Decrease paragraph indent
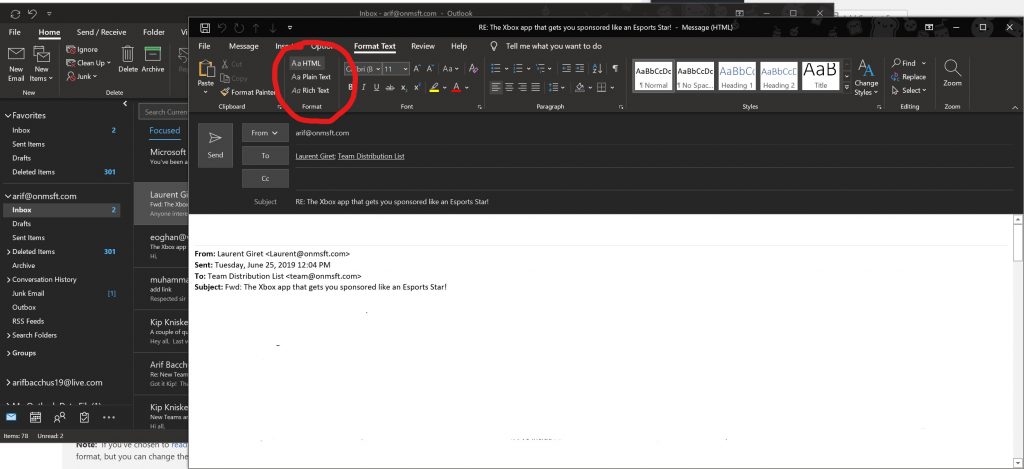 tap(566, 69)
